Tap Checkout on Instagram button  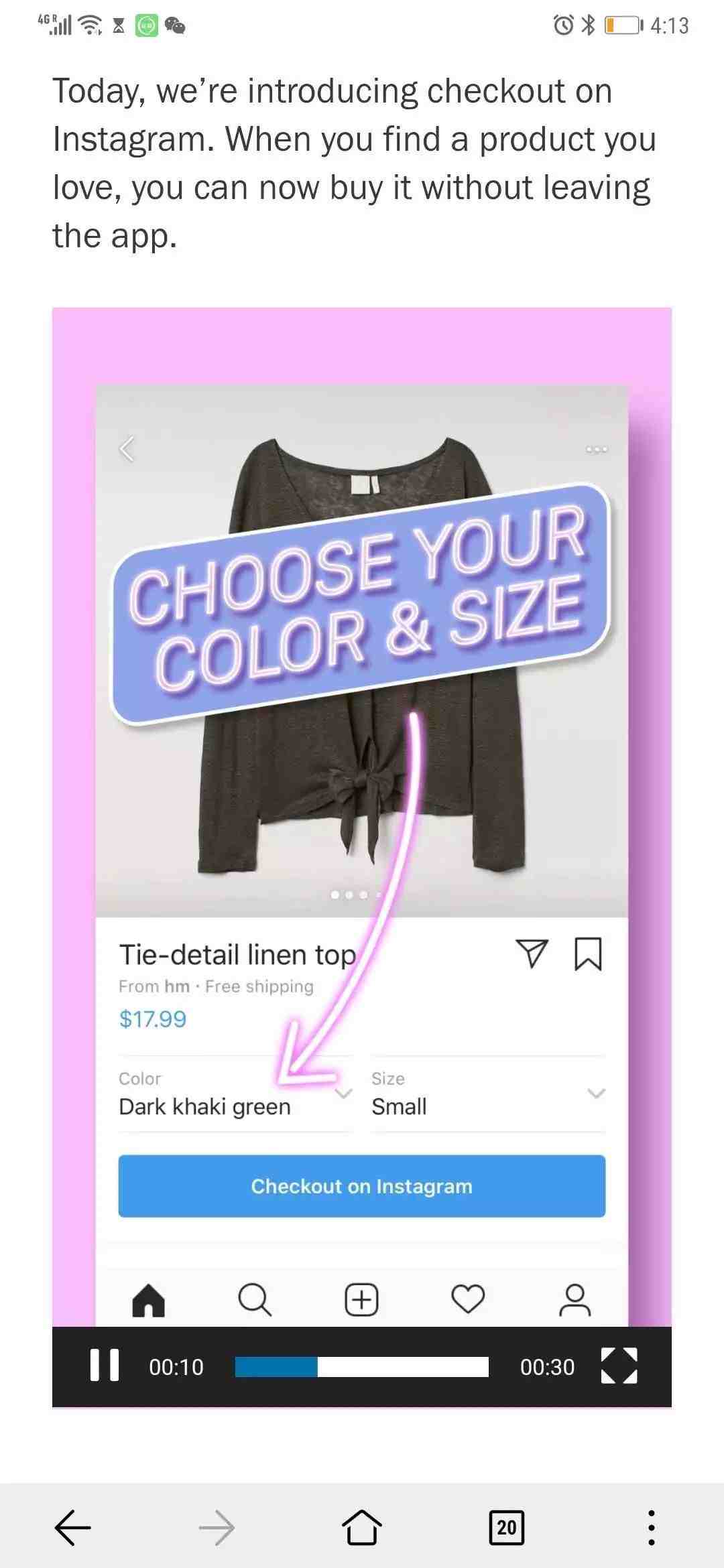coord(362,1186)
